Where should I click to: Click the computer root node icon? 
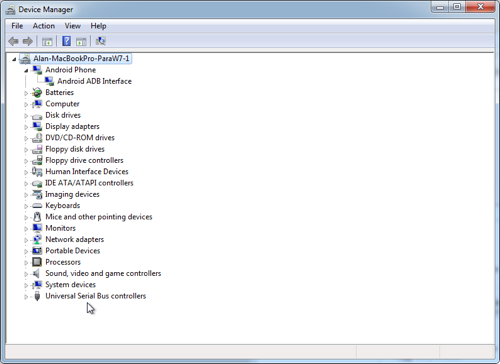25,59
